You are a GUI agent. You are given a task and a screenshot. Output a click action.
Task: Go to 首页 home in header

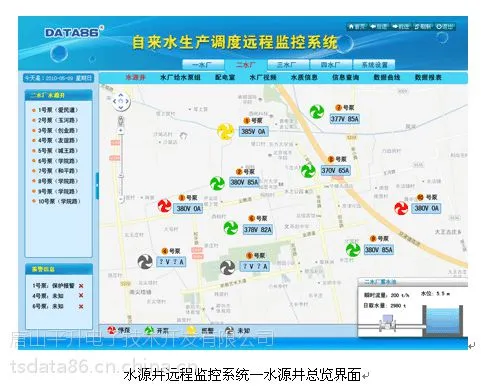(356, 27)
